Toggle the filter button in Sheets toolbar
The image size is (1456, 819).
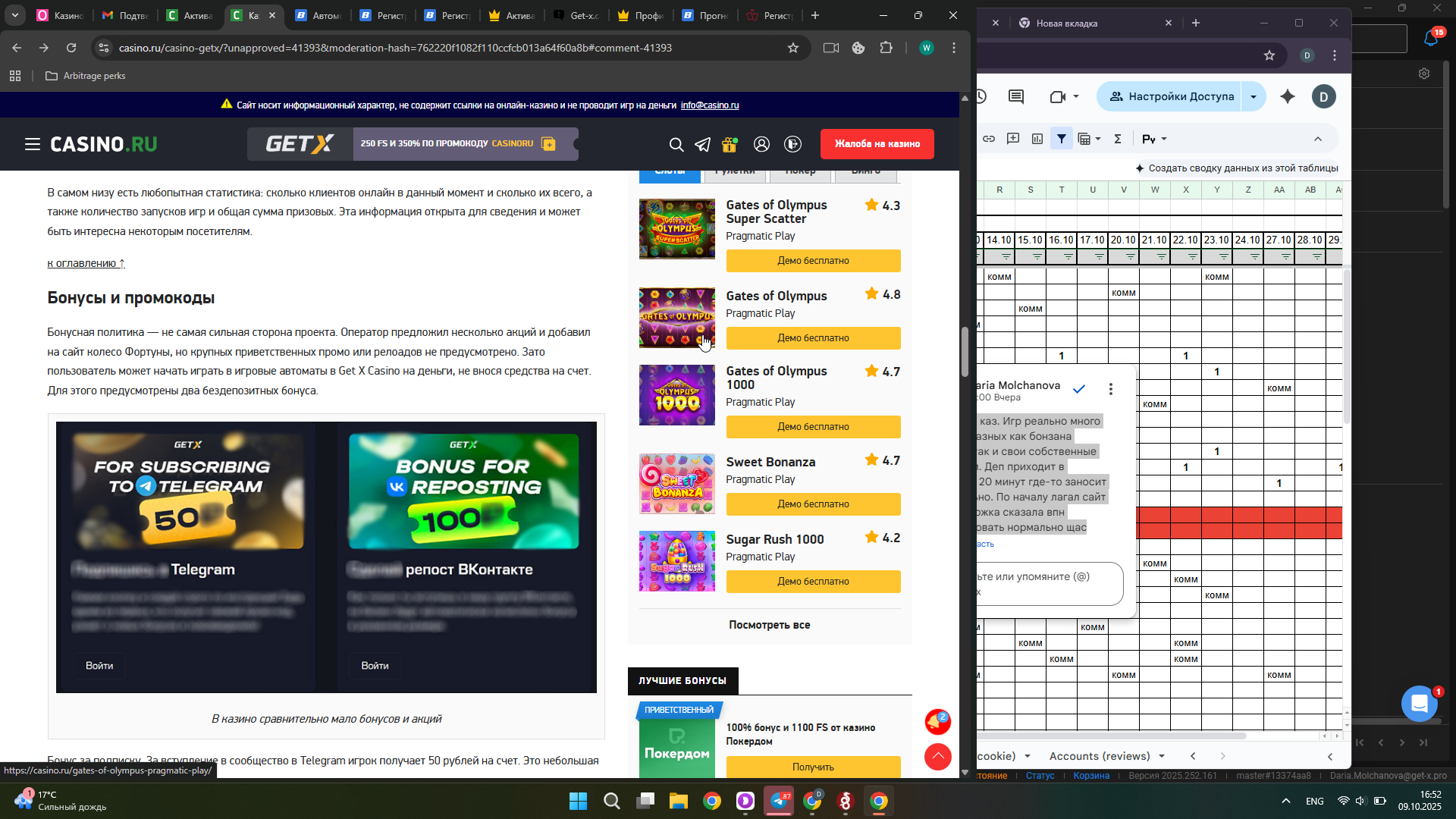(1062, 139)
